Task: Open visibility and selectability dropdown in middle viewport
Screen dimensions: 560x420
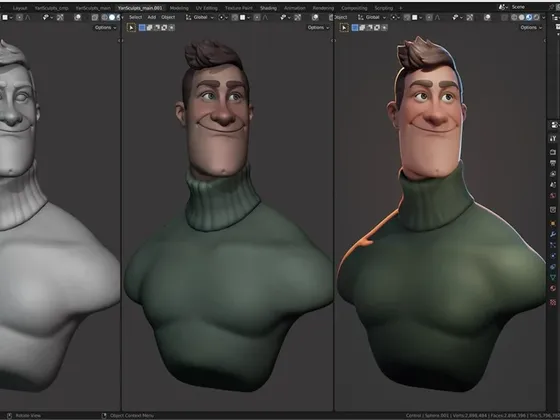Action: 285,17
